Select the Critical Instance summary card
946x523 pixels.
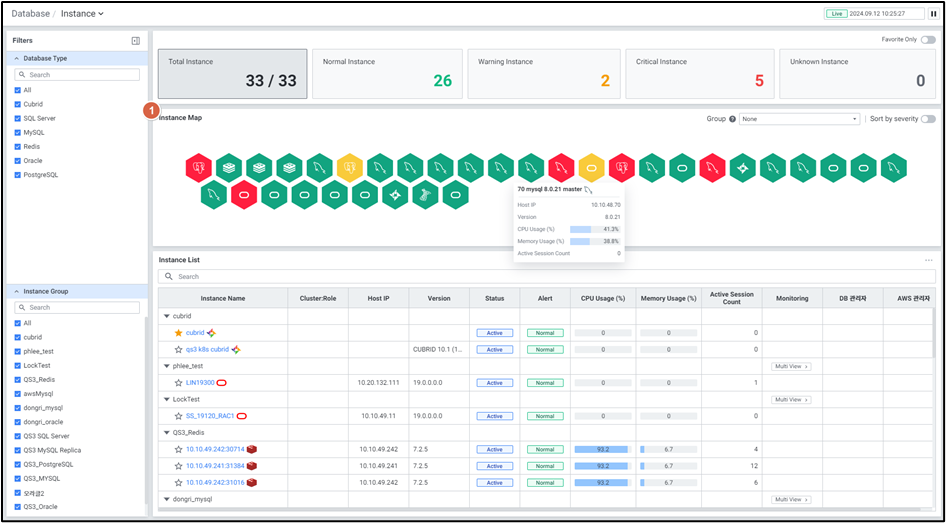[698, 73]
